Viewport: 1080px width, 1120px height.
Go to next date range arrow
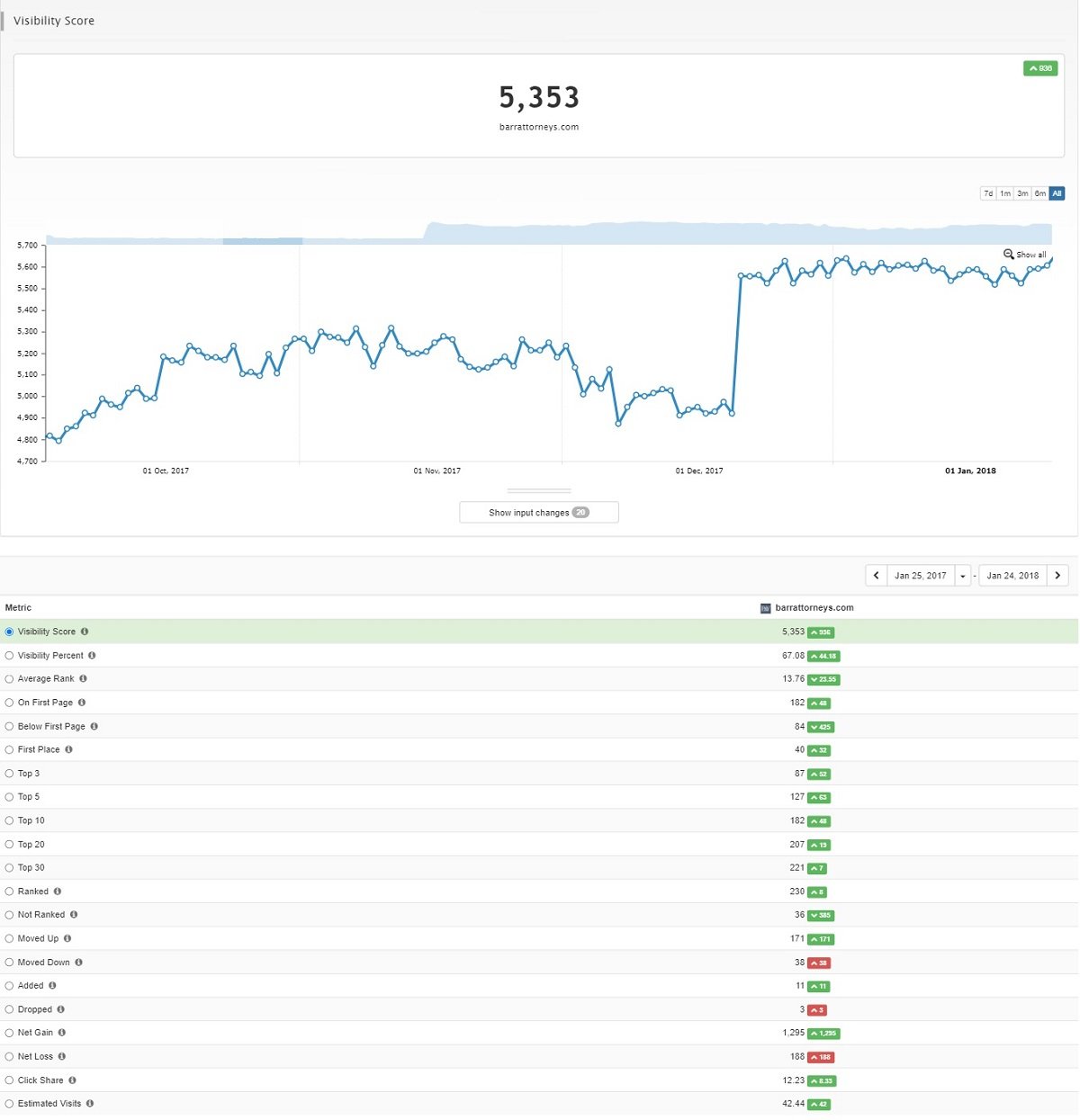coord(1057,576)
